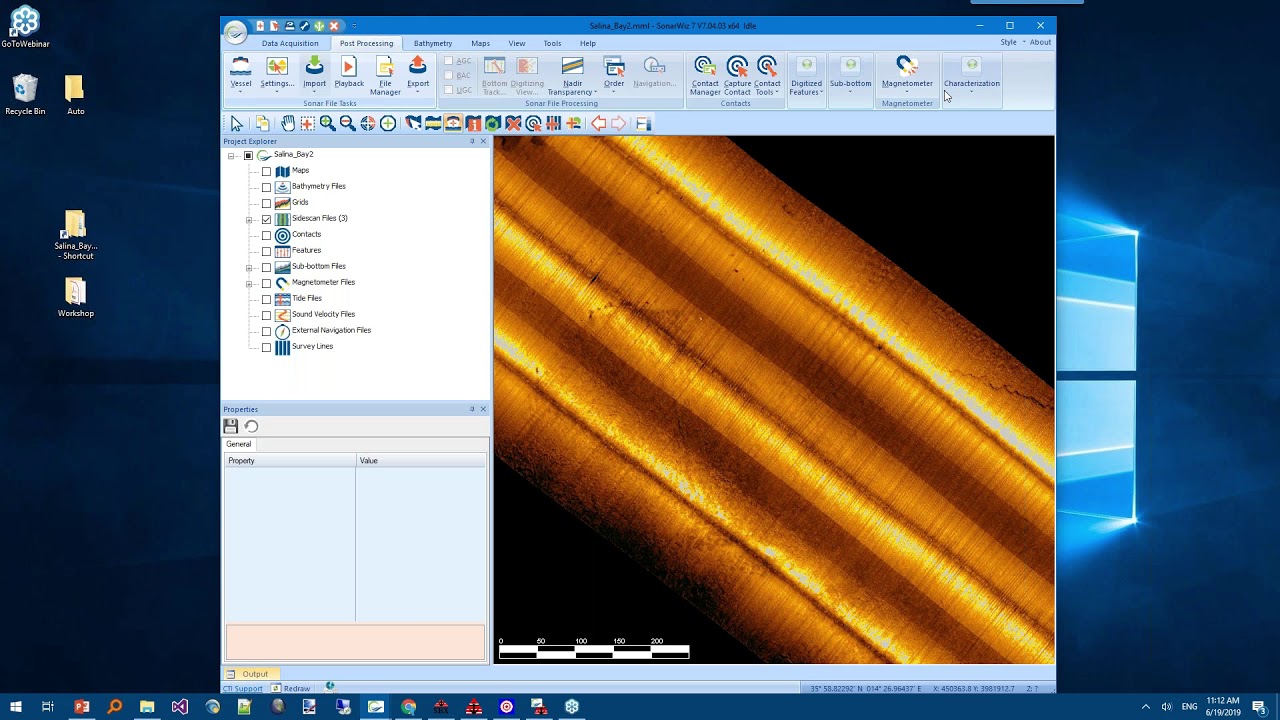
Task: Close the Project Explorer panel
Action: 483,141
